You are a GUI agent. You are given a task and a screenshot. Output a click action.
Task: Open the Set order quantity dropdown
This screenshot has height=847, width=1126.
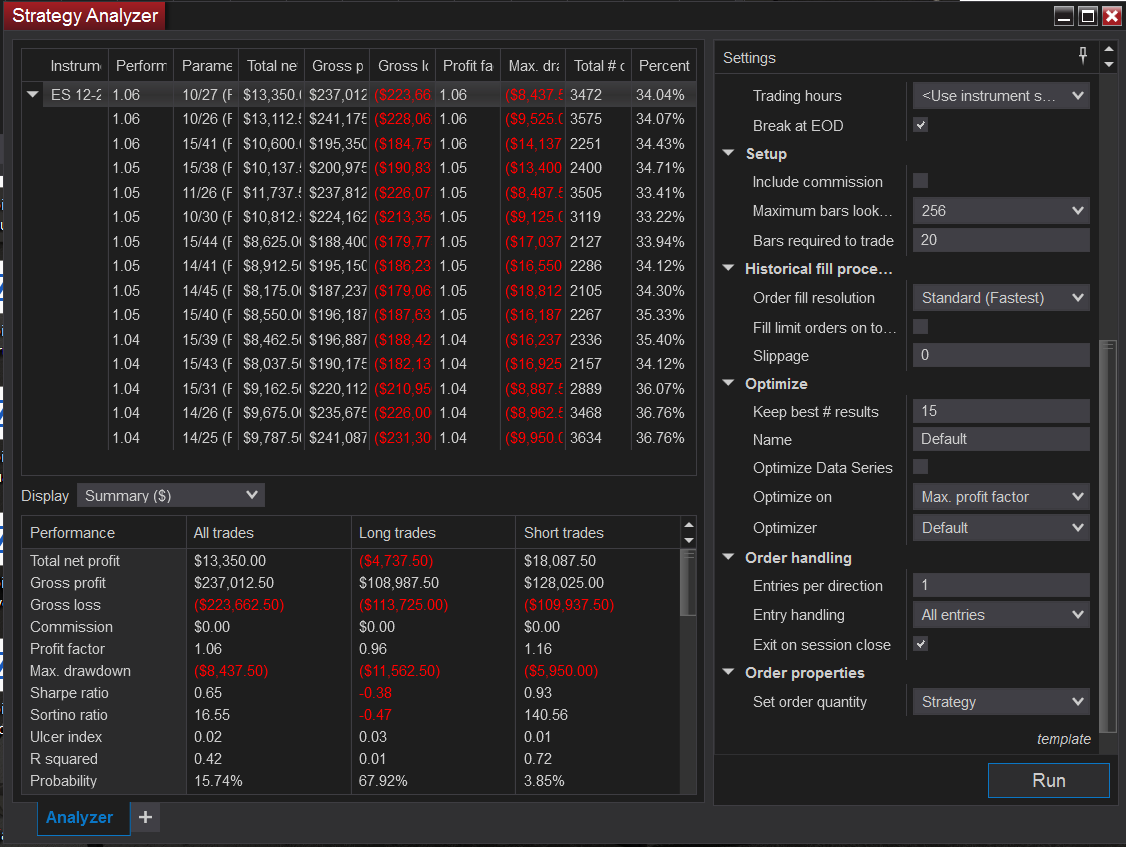[x=1001, y=701]
